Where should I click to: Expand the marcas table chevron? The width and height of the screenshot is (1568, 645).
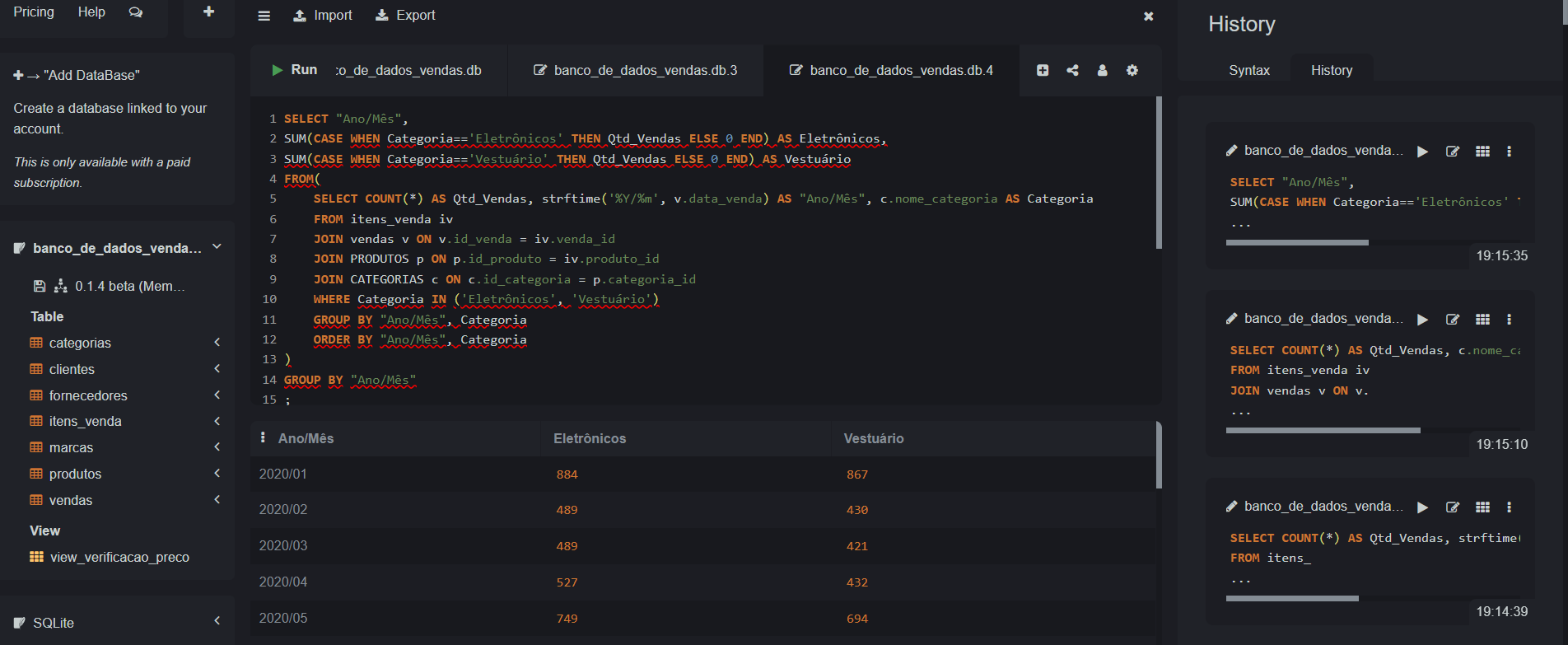pyautogui.click(x=217, y=447)
